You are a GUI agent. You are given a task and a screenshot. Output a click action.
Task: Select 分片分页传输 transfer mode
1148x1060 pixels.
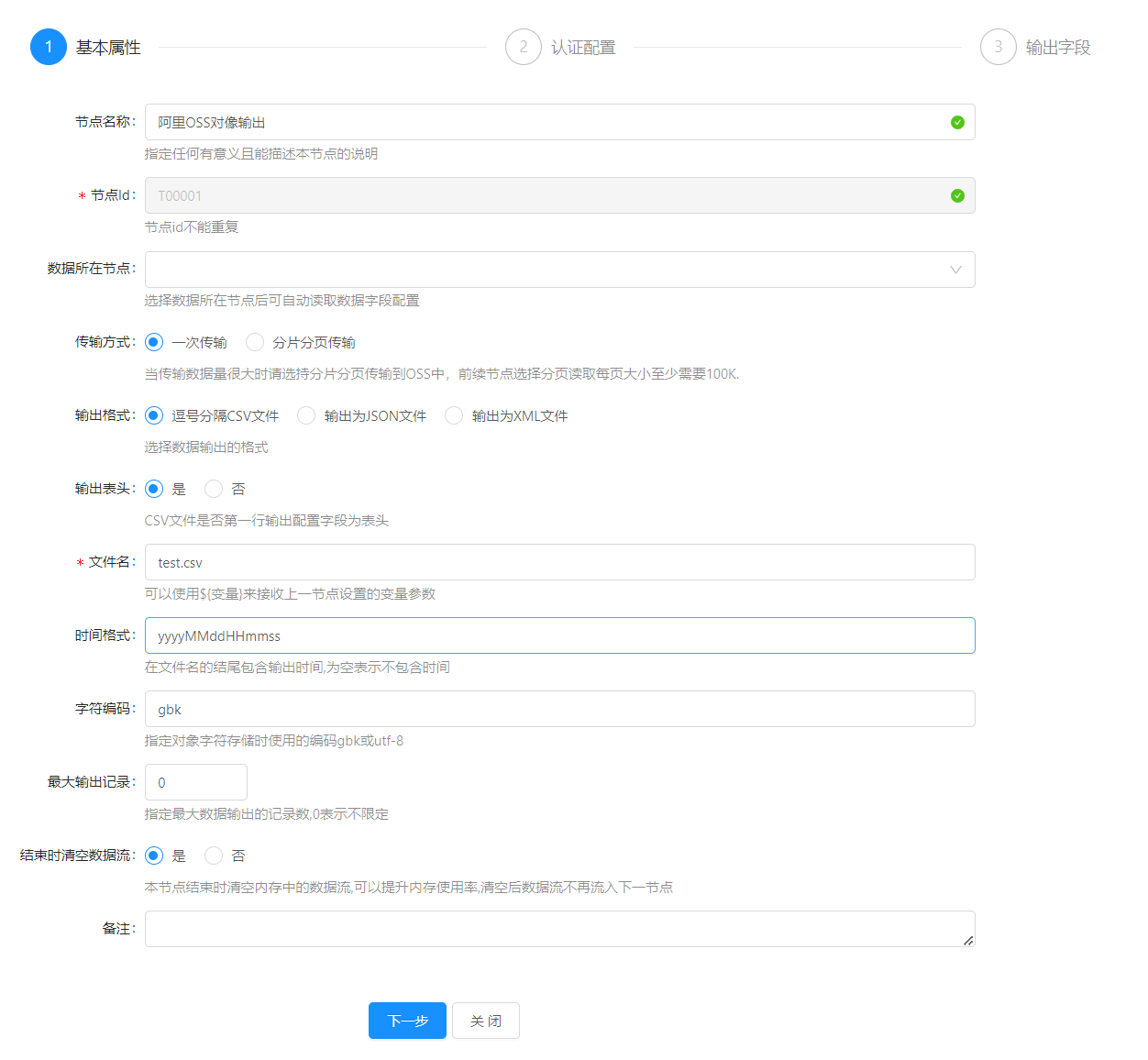coord(256,342)
